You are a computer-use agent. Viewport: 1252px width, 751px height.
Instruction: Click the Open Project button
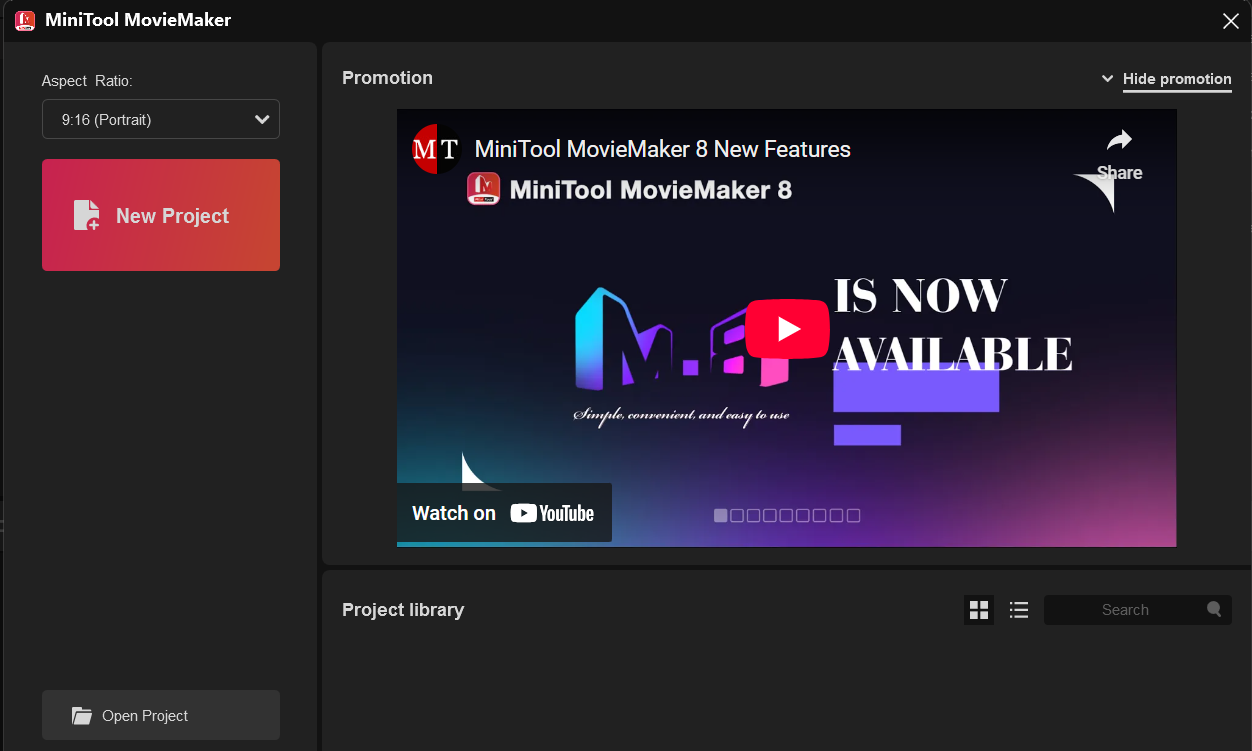161,716
